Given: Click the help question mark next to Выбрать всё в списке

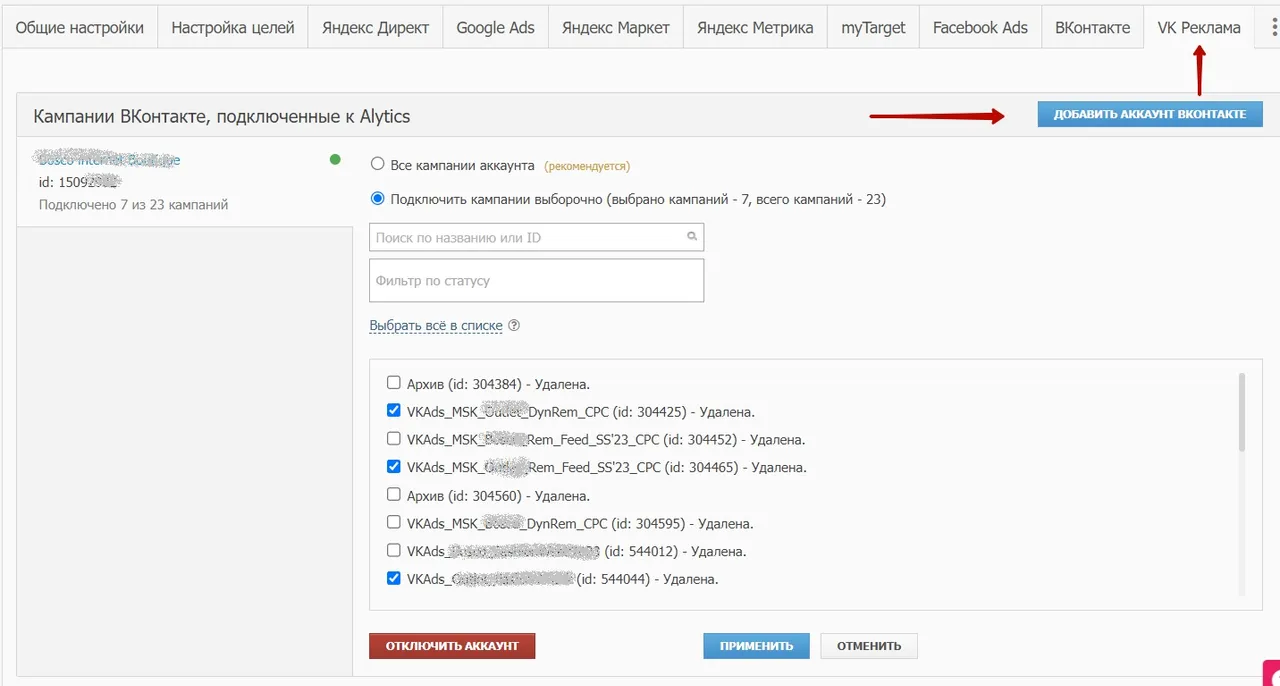Looking at the screenshot, I should coord(514,326).
